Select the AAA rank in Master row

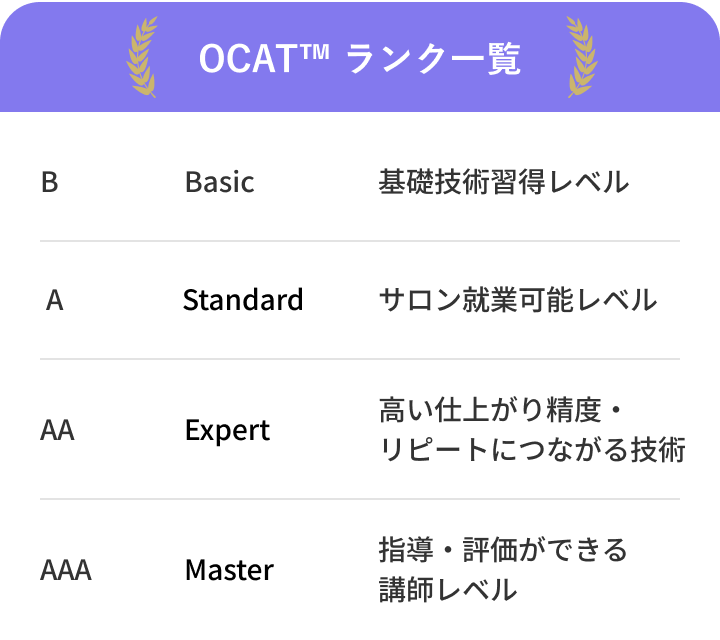(65, 570)
